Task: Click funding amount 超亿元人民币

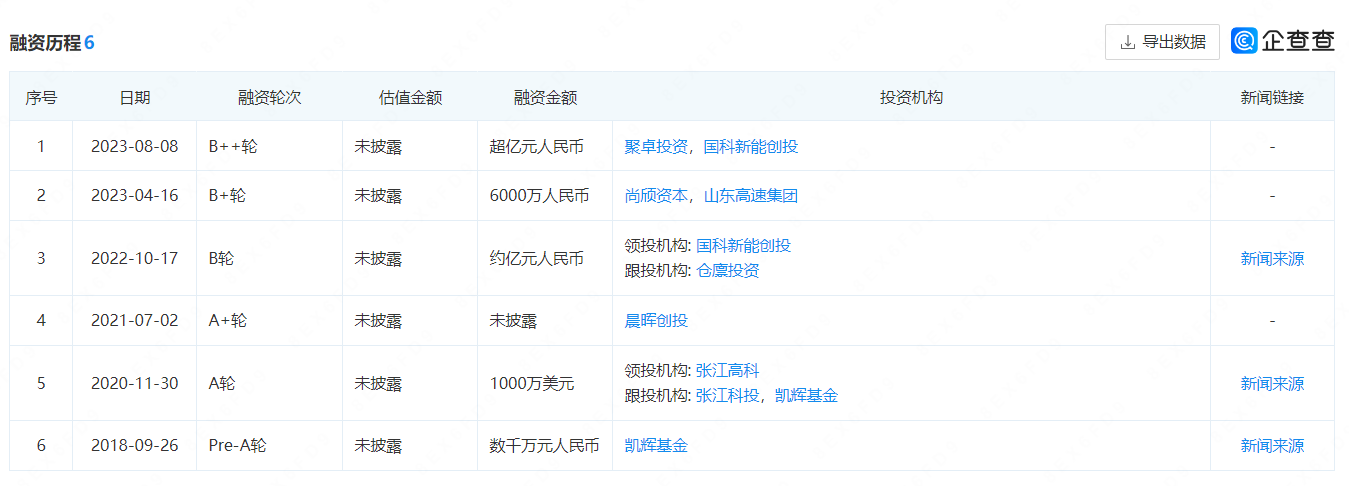Action: click(537, 146)
